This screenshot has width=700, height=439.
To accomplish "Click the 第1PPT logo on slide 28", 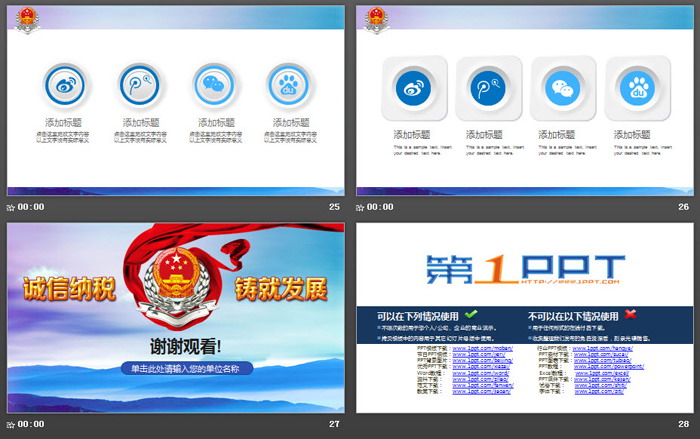I will (x=525, y=269).
